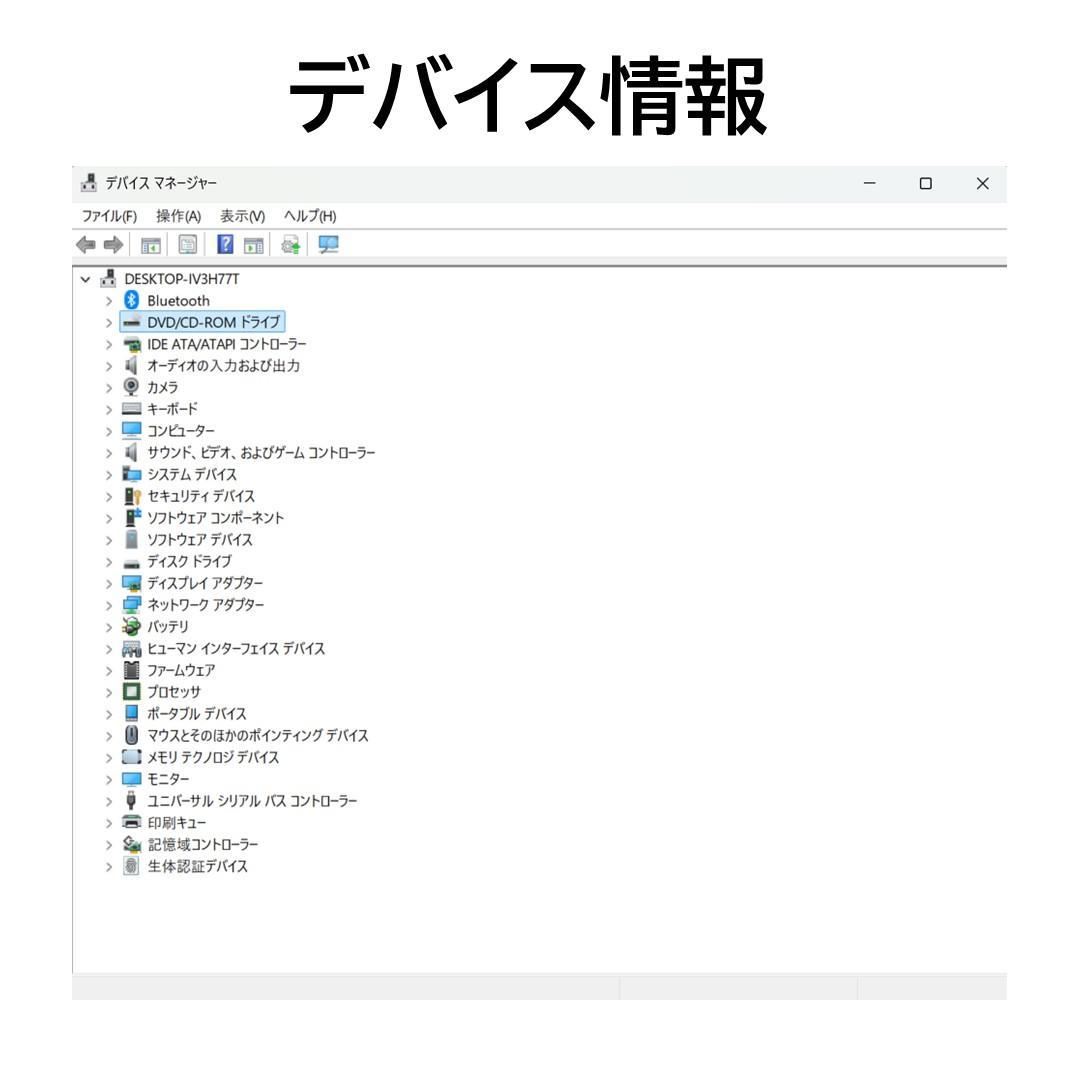Click the Update driver software toolbar icon
This screenshot has width=1079, height=1079.
click(x=290, y=244)
